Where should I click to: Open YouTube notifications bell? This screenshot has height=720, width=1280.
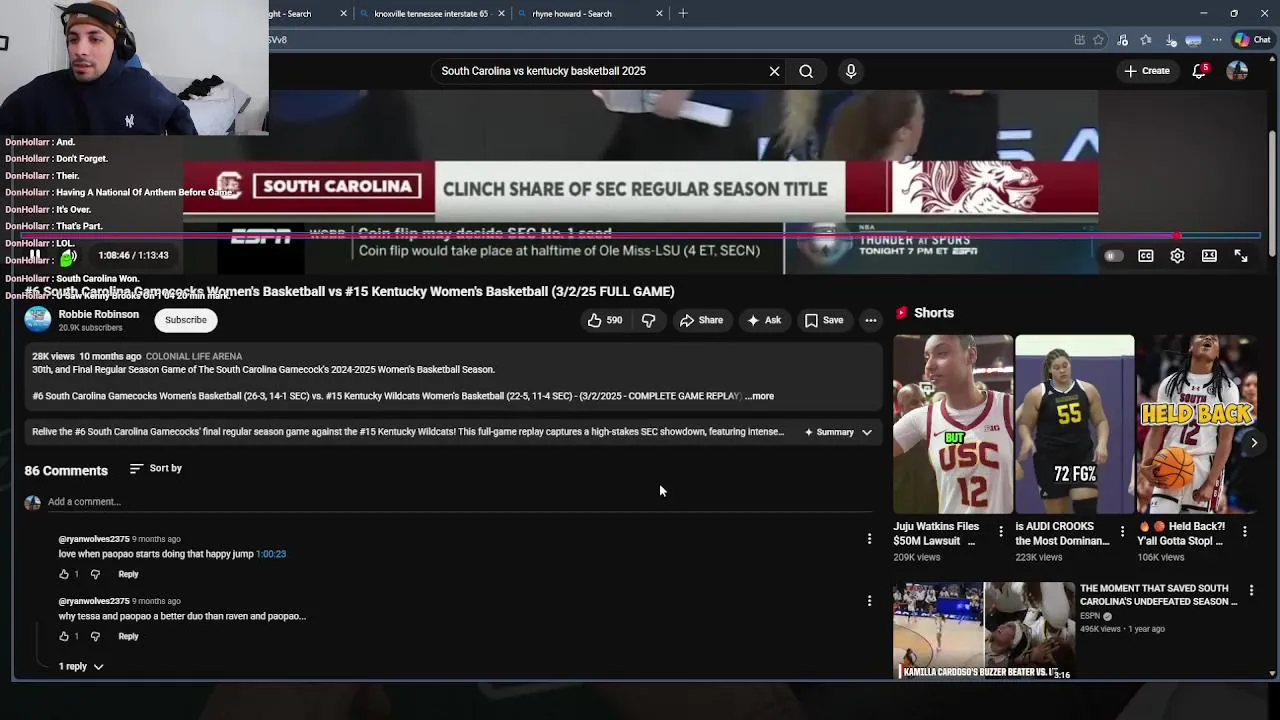click(x=1199, y=71)
